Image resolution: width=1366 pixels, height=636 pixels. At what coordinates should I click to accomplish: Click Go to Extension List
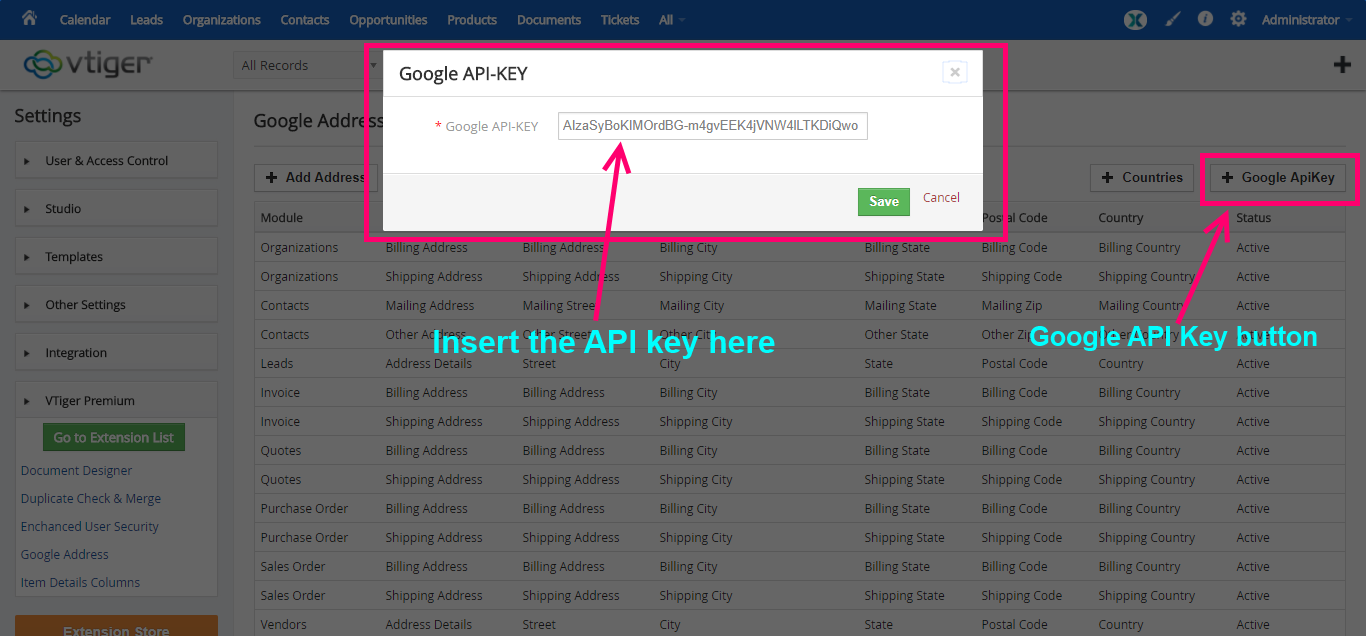[113, 437]
